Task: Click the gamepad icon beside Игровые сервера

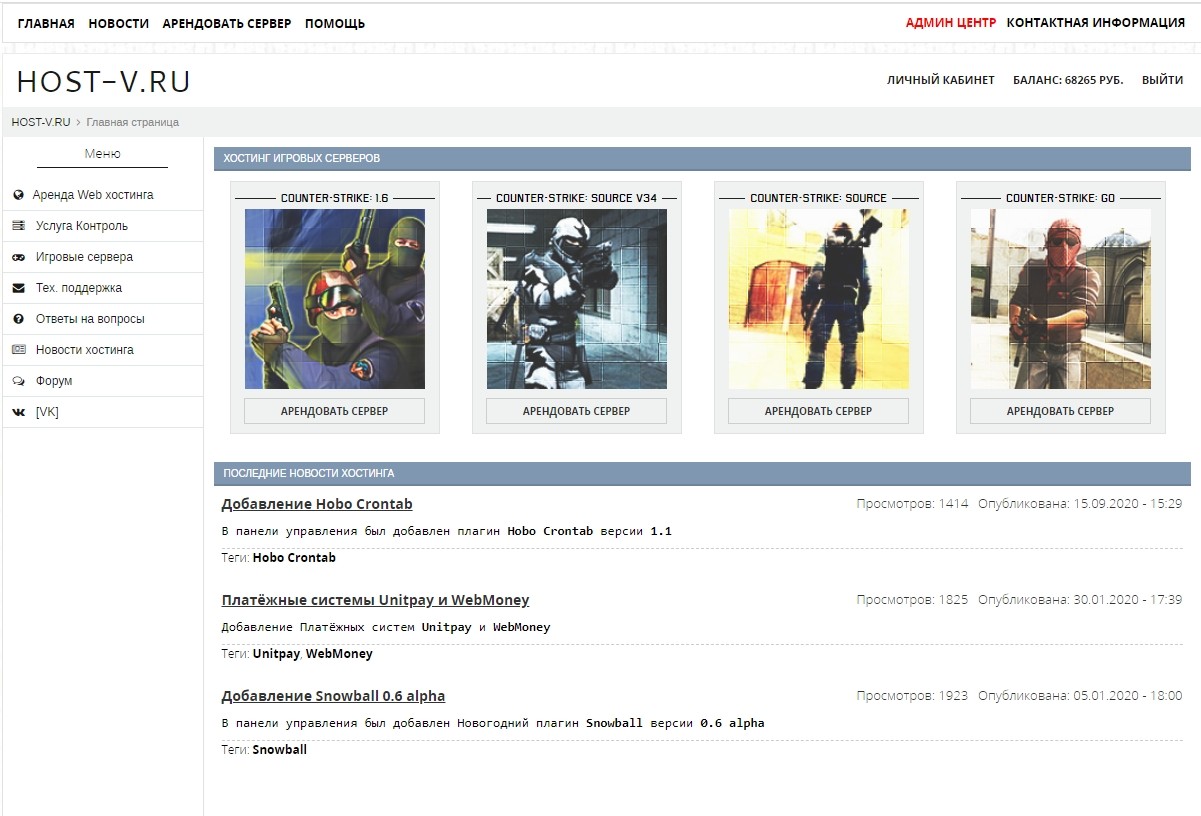Action: coord(18,257)
